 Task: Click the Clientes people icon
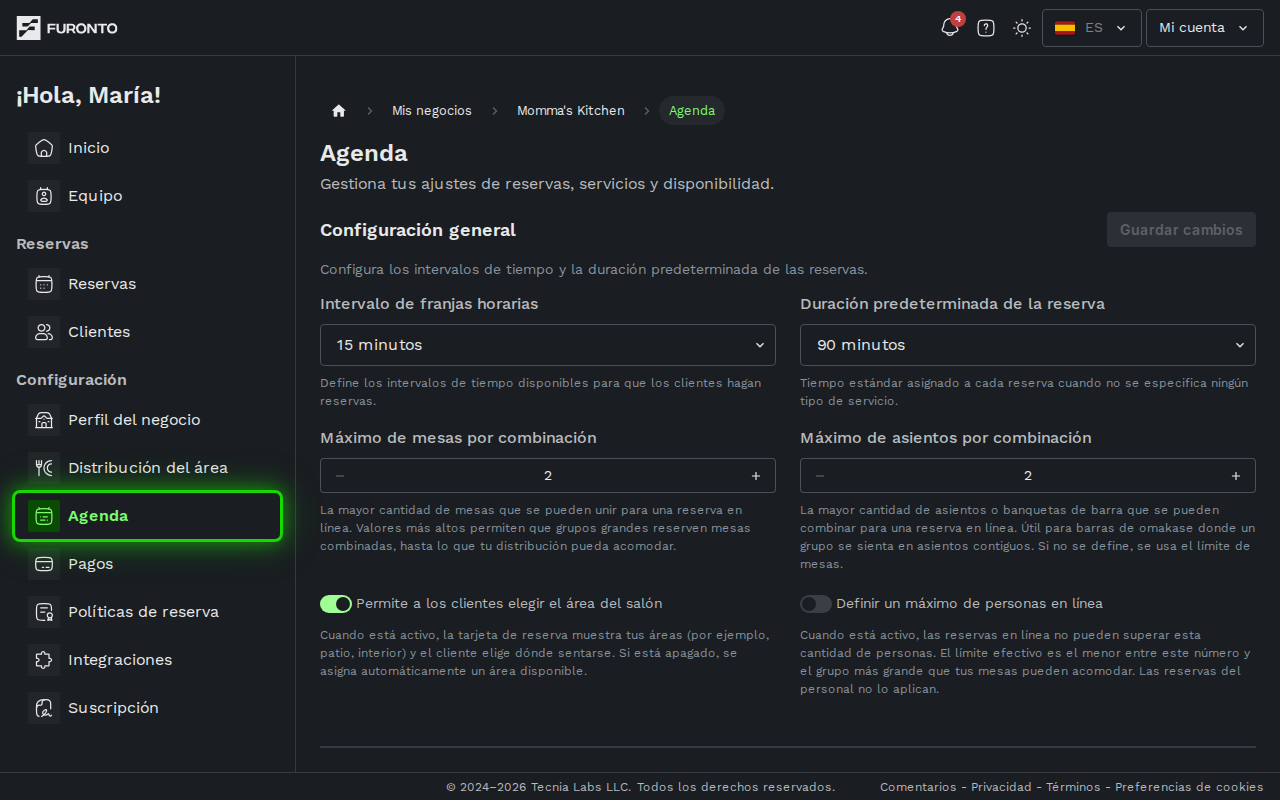click(x=44, y=332)
